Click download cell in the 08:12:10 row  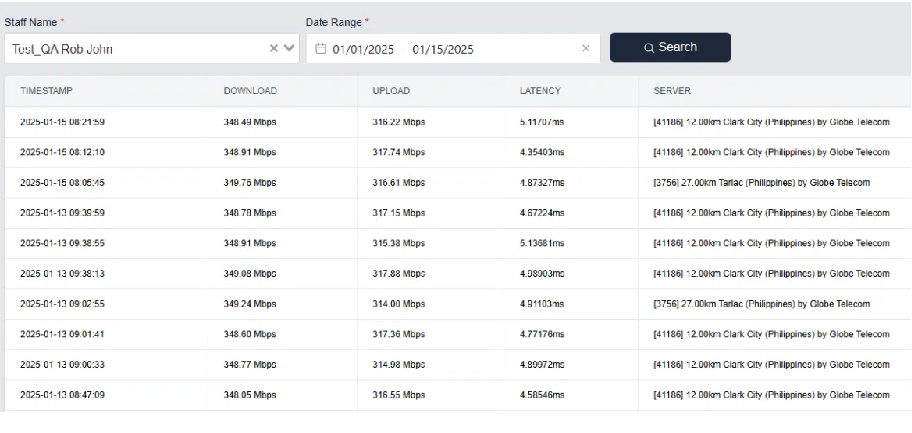[x=250, y=152]
